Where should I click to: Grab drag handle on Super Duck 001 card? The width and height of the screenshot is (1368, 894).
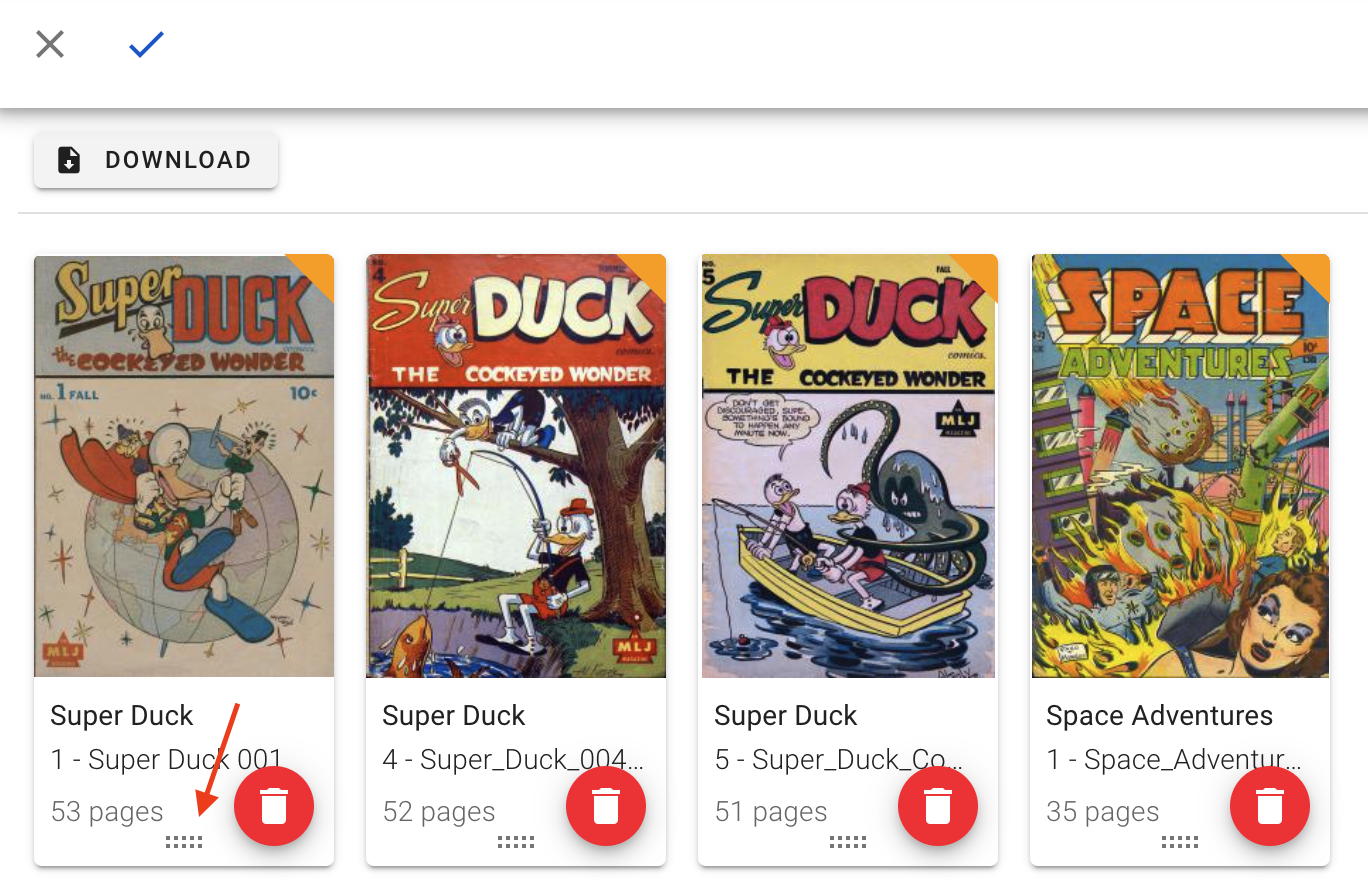[184, 843]
